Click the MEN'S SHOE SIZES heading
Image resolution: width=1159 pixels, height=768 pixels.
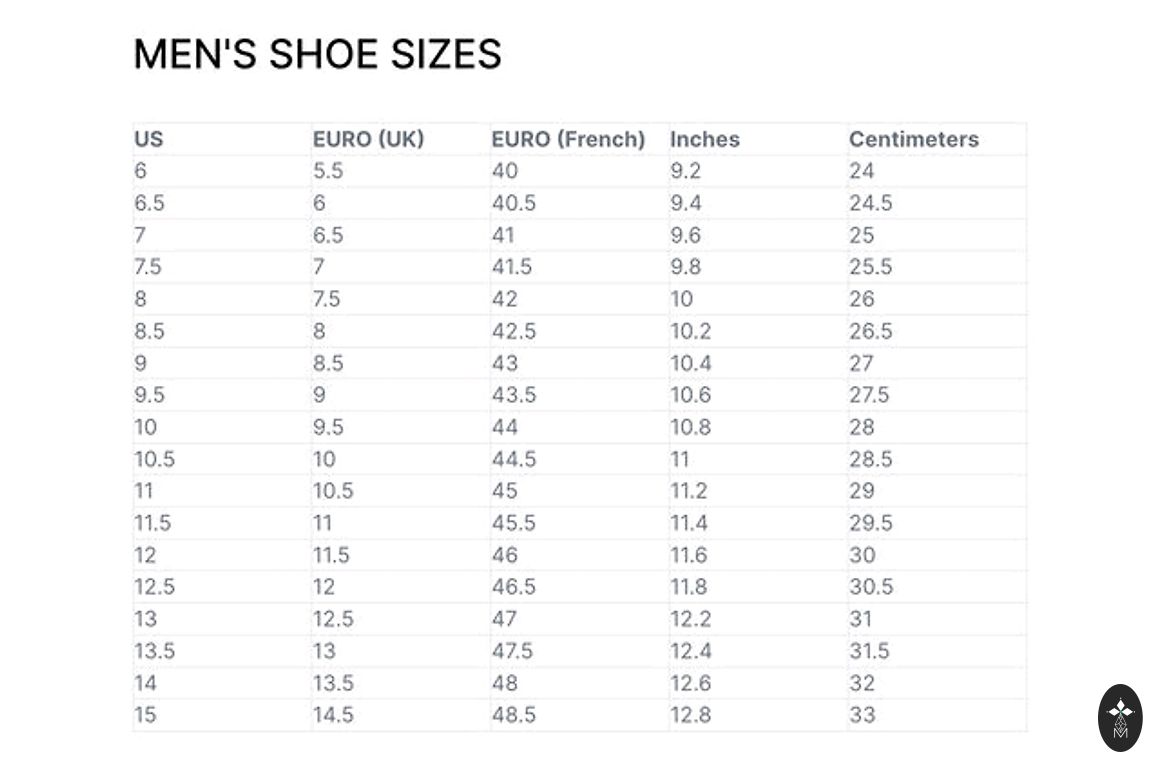(x=317, y=54)
